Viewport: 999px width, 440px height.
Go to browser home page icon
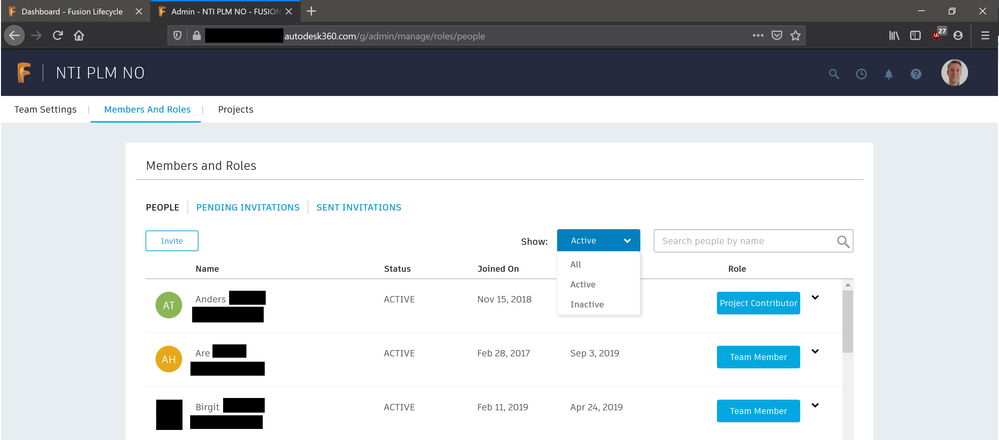78,36
